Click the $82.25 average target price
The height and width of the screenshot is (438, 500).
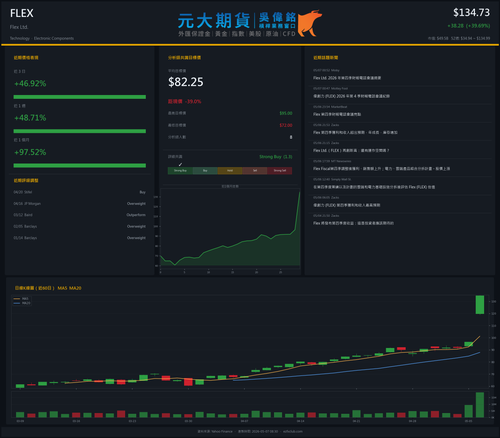click(x=186, y=82)
